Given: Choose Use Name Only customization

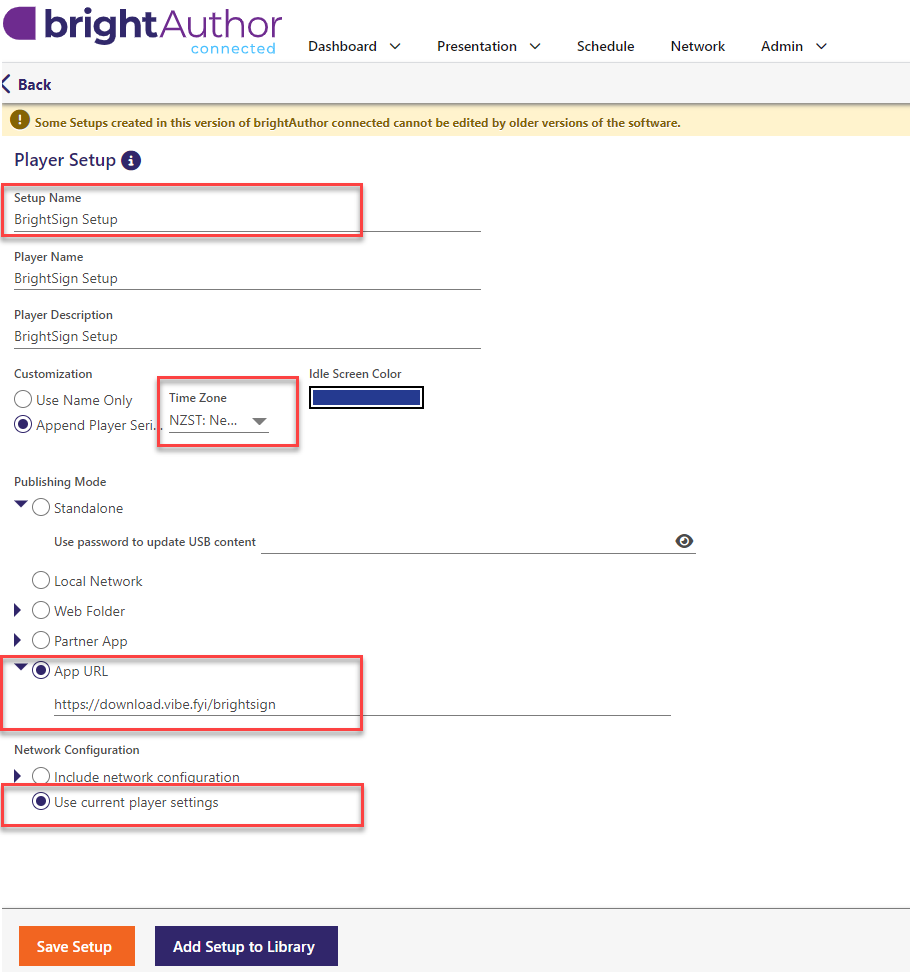Looking at the screenshot, I should (x=23, y=400).
